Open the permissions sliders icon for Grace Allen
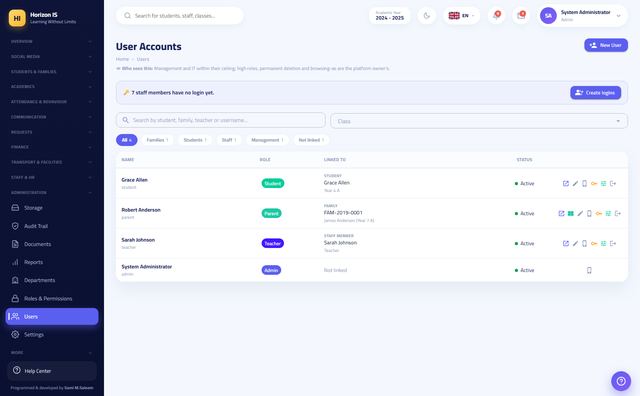Viewport: 640px width, 396px height. (x=603, y=183)
